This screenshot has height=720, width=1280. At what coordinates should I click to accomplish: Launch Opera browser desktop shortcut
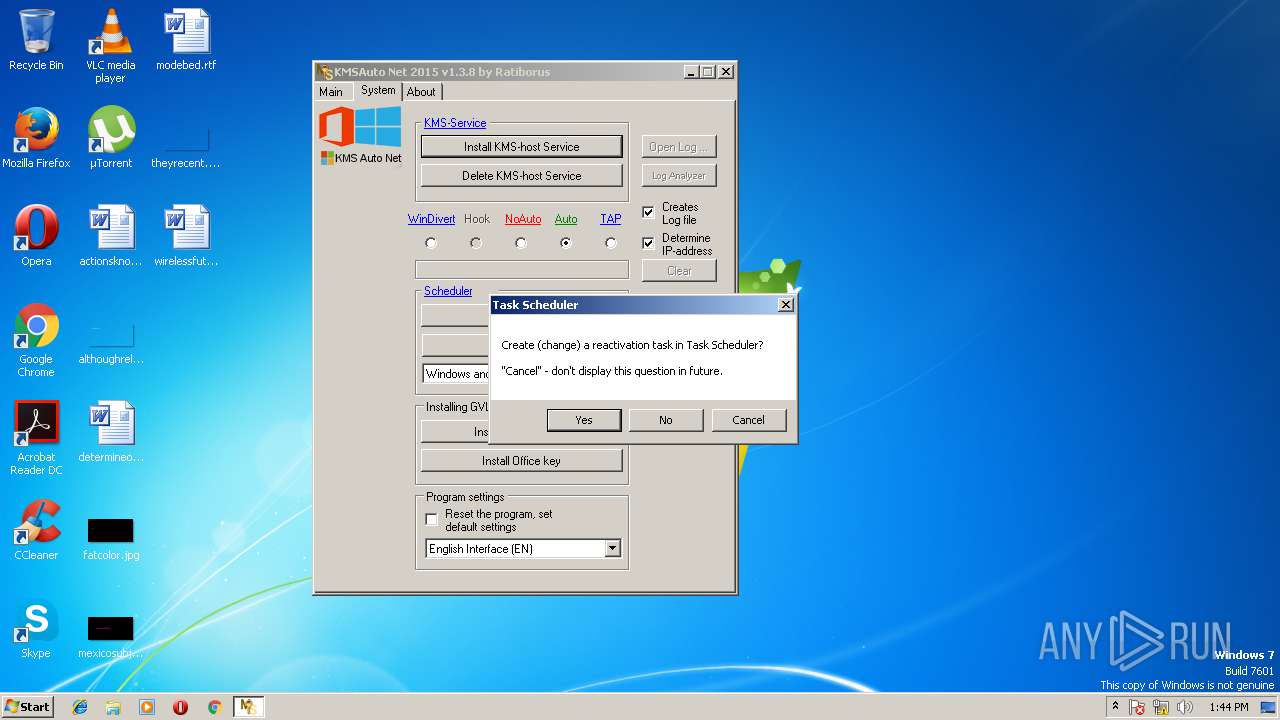point(36,236)
